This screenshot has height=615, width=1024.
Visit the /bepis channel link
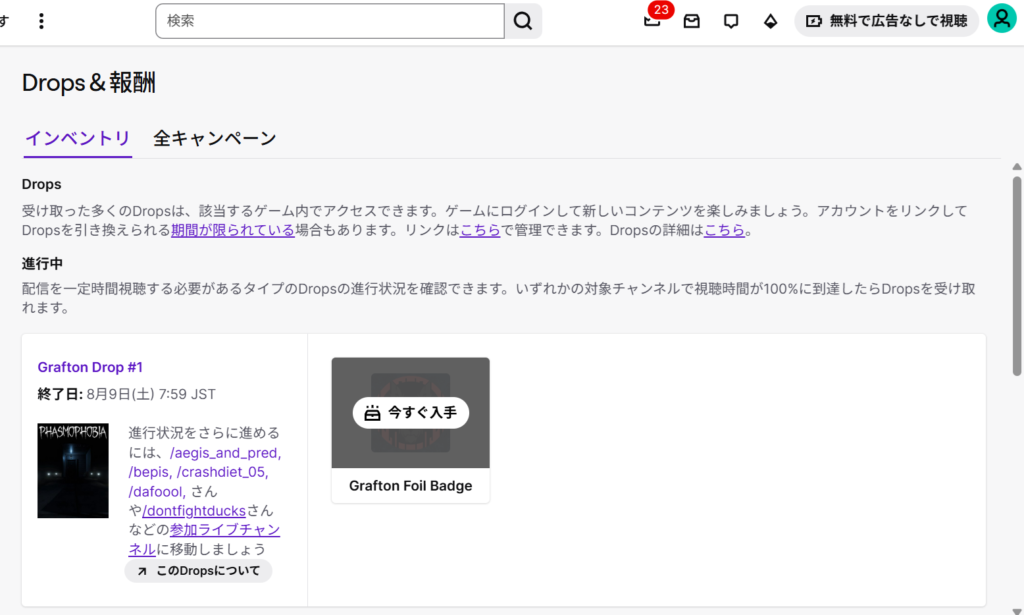click(150, 471)
